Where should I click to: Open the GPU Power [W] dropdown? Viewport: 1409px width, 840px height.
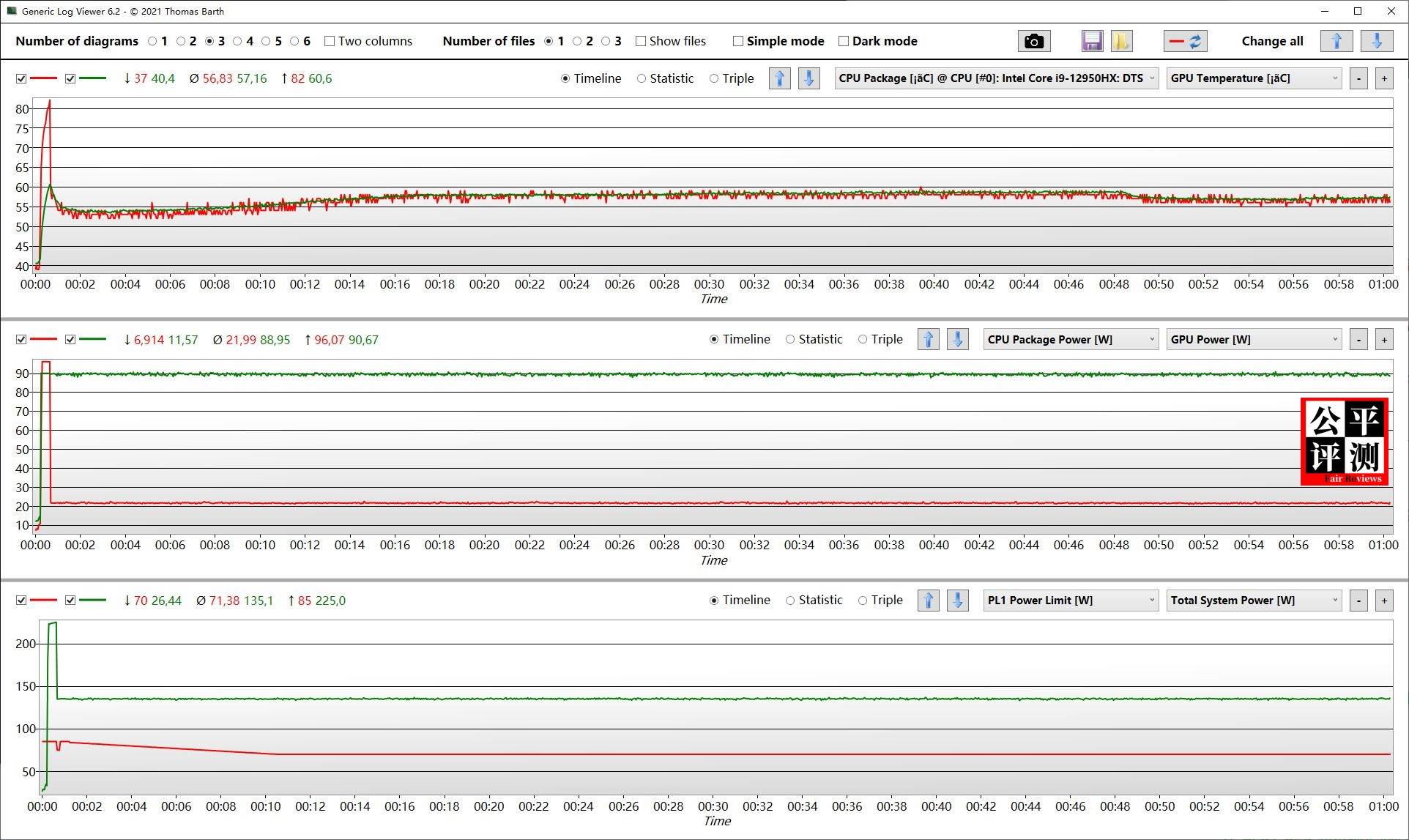pos(1253,339)
